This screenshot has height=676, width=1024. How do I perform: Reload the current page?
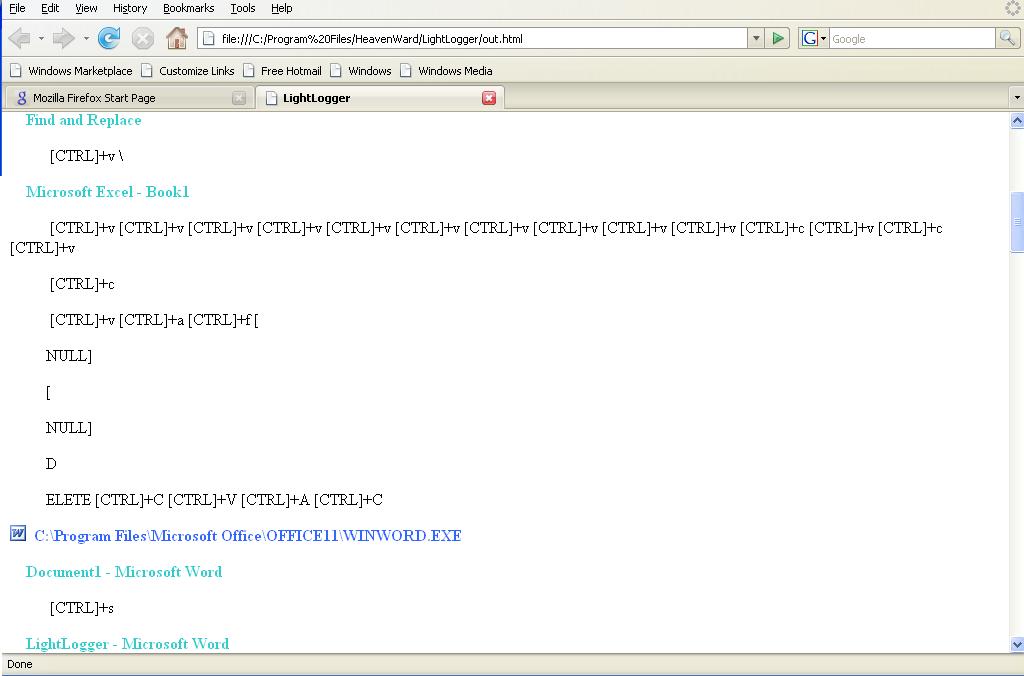point(109,39)
